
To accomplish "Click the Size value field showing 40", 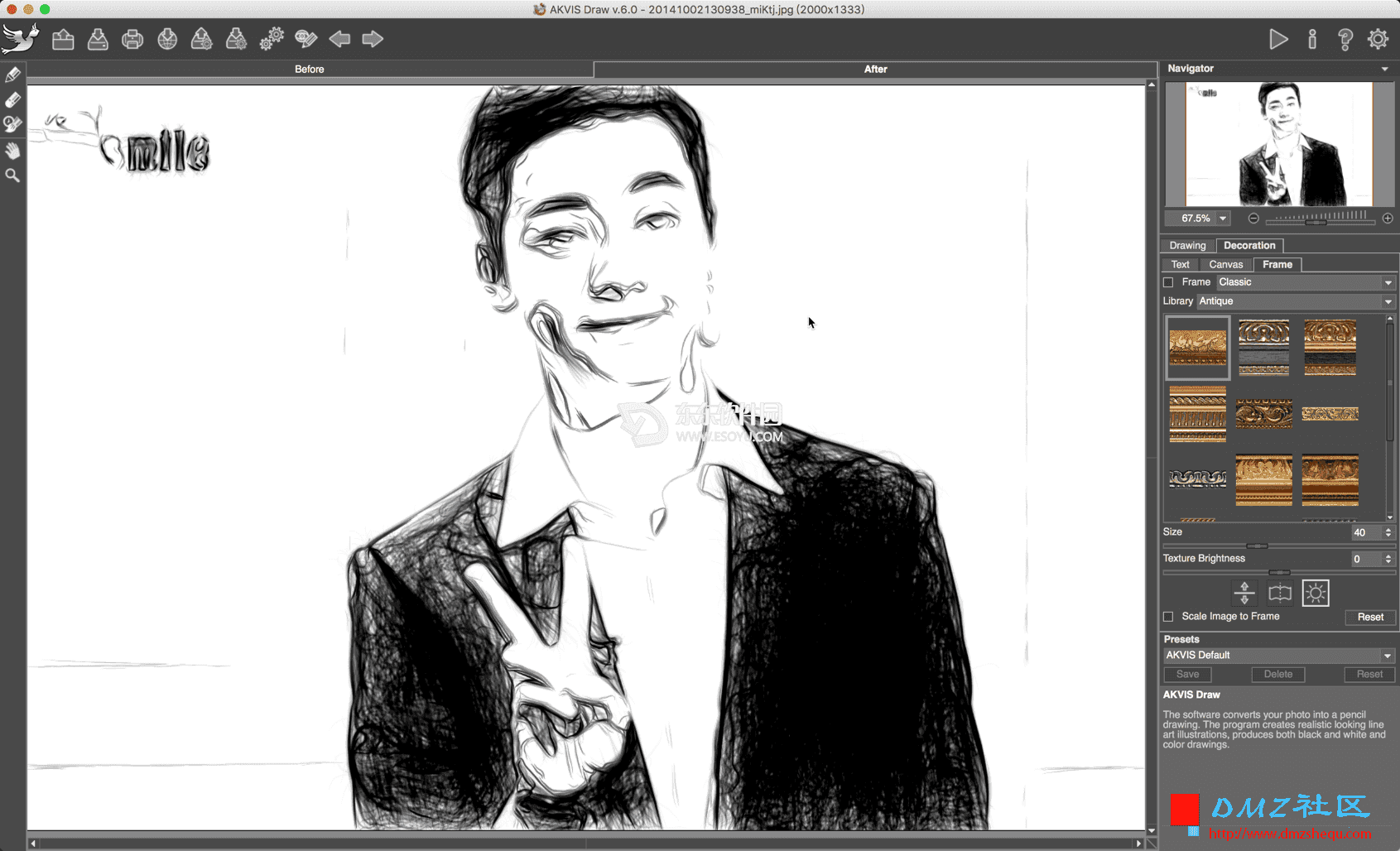I will pos(1366,532).
